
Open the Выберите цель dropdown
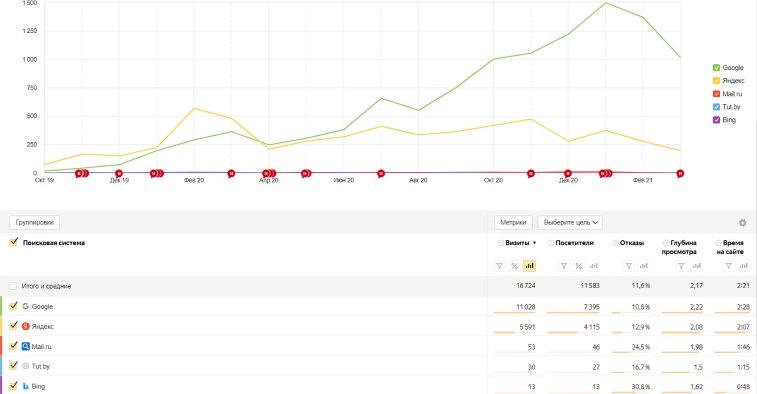pos(570,223)
